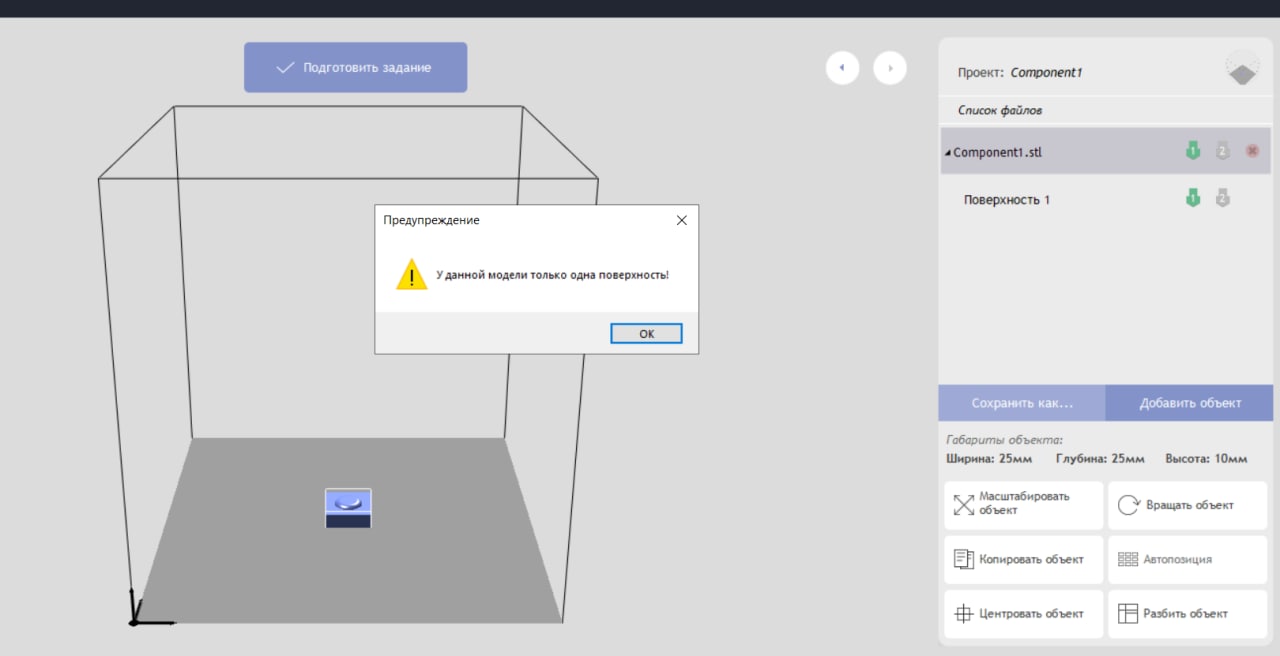This screenshot has width=1280, height=656.
Task: Click the Список файлов header
Action: pyautogui.click(x=1000, y=110)
